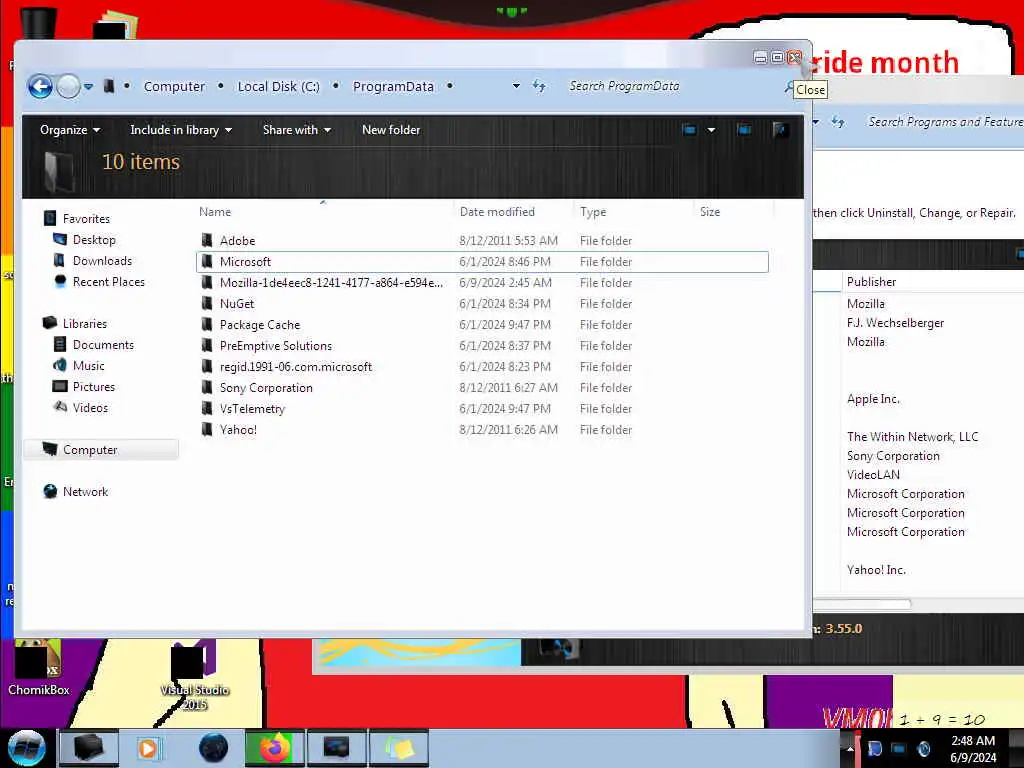1024x768 pixels.
Task: Open the Documents library
Action: click(x=103, y=345)
